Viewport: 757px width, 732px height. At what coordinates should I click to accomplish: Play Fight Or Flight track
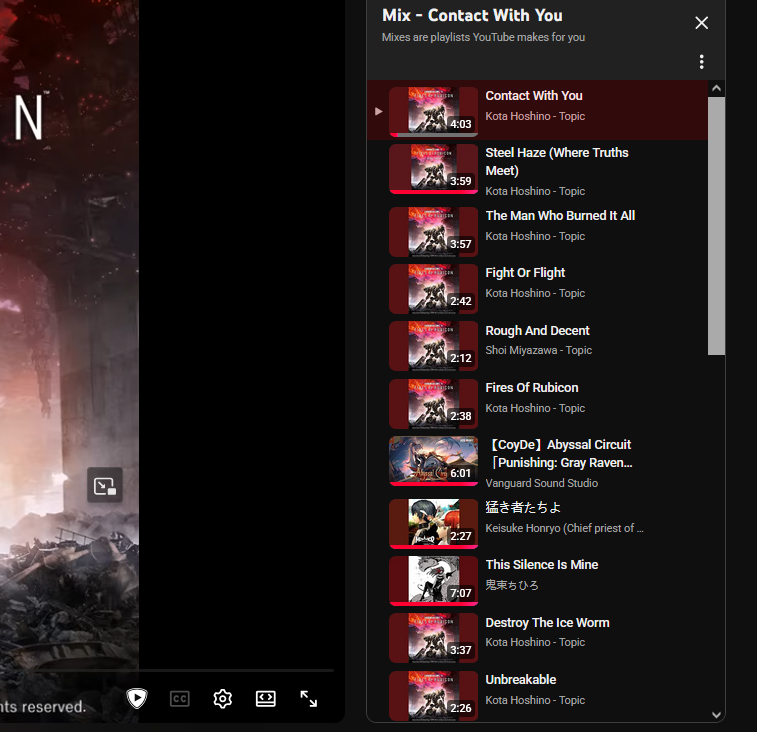click(x=525, y=273)
